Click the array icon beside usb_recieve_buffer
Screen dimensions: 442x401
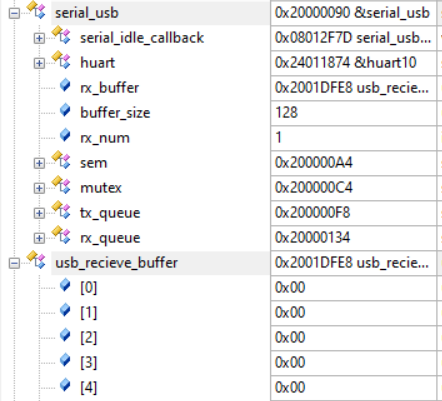tap(36, 260)
